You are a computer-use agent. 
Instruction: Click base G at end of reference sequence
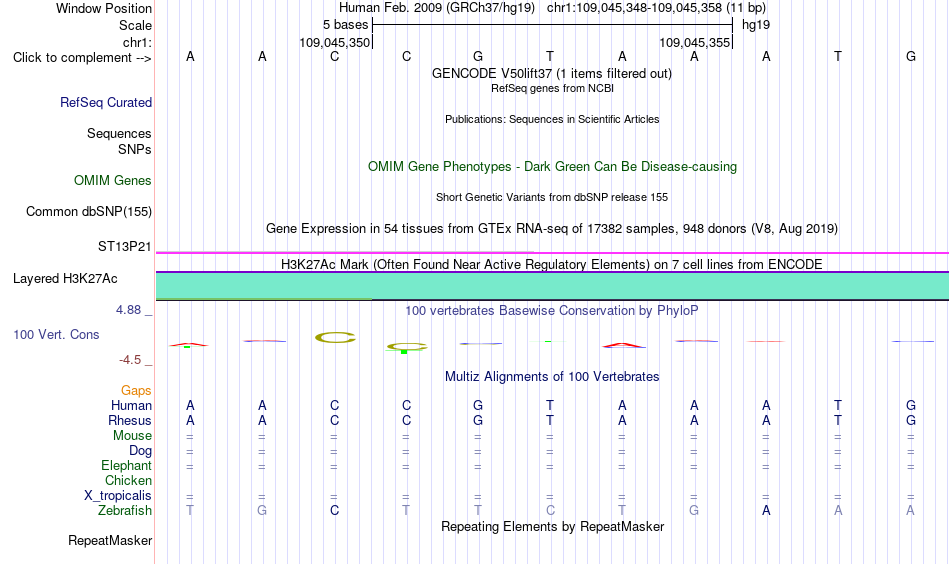point(911,56)
